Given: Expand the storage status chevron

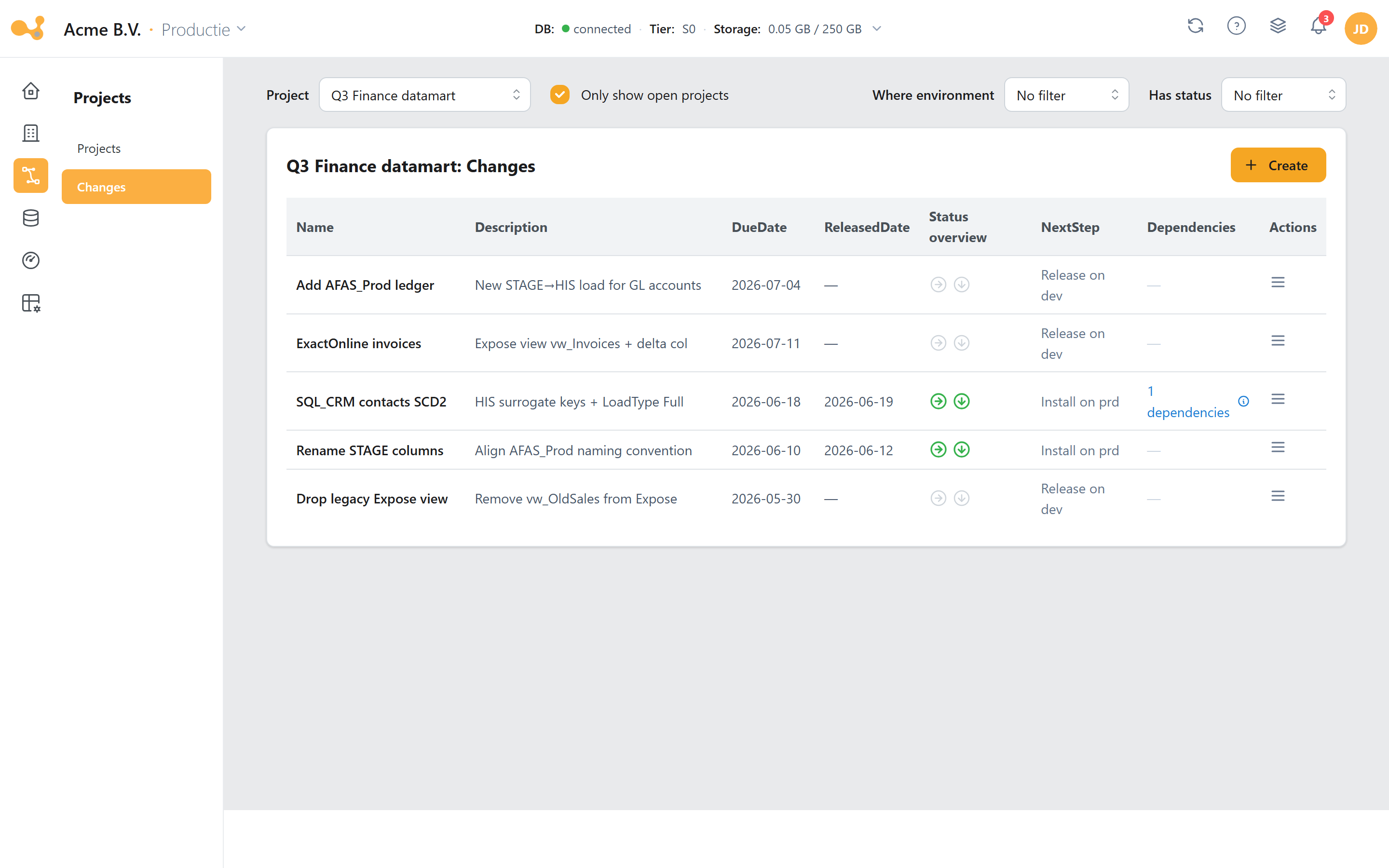Looking at the screenshot, I should (x=876, y=29).
